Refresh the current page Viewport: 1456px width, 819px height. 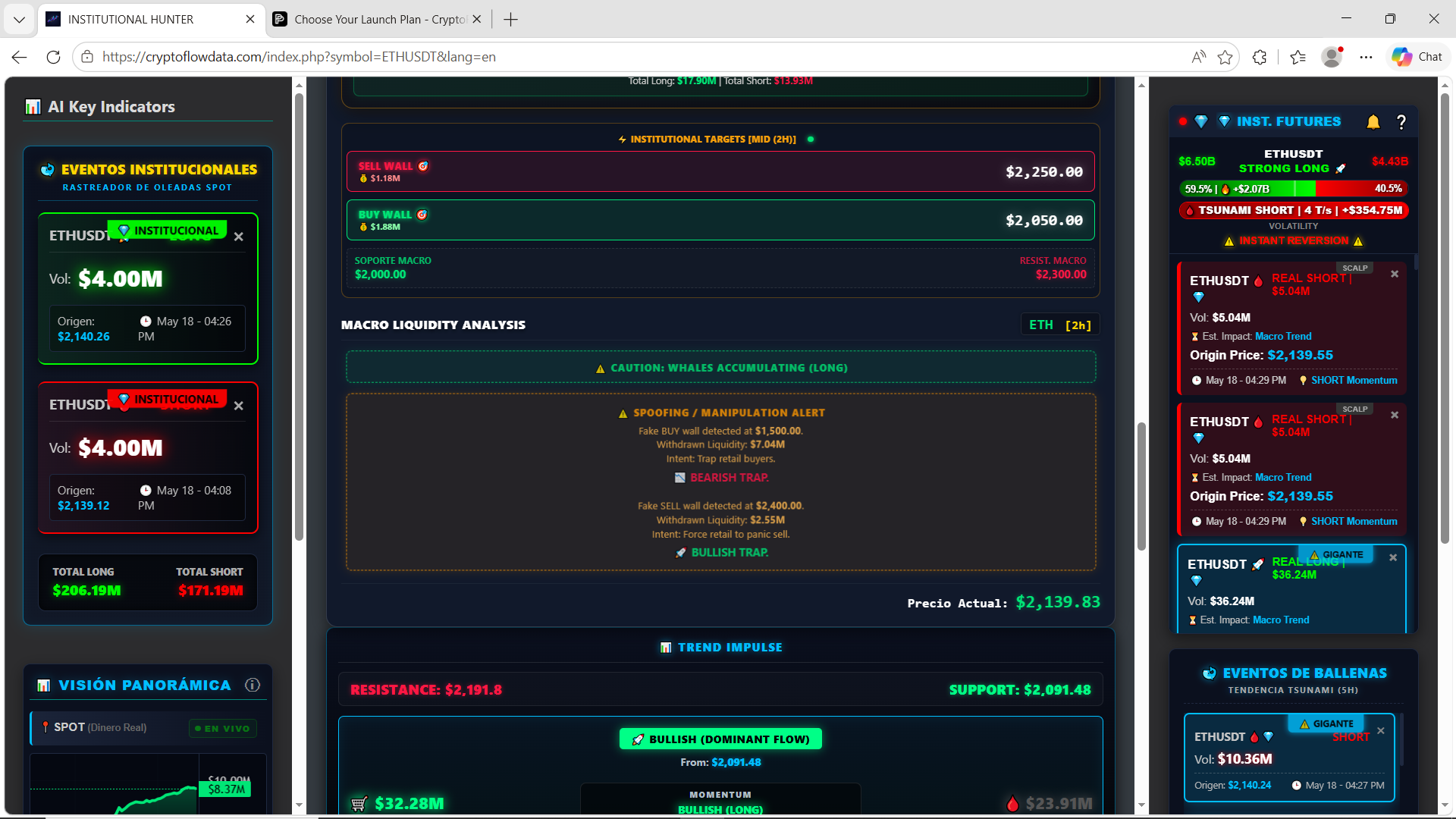(53, 57)
